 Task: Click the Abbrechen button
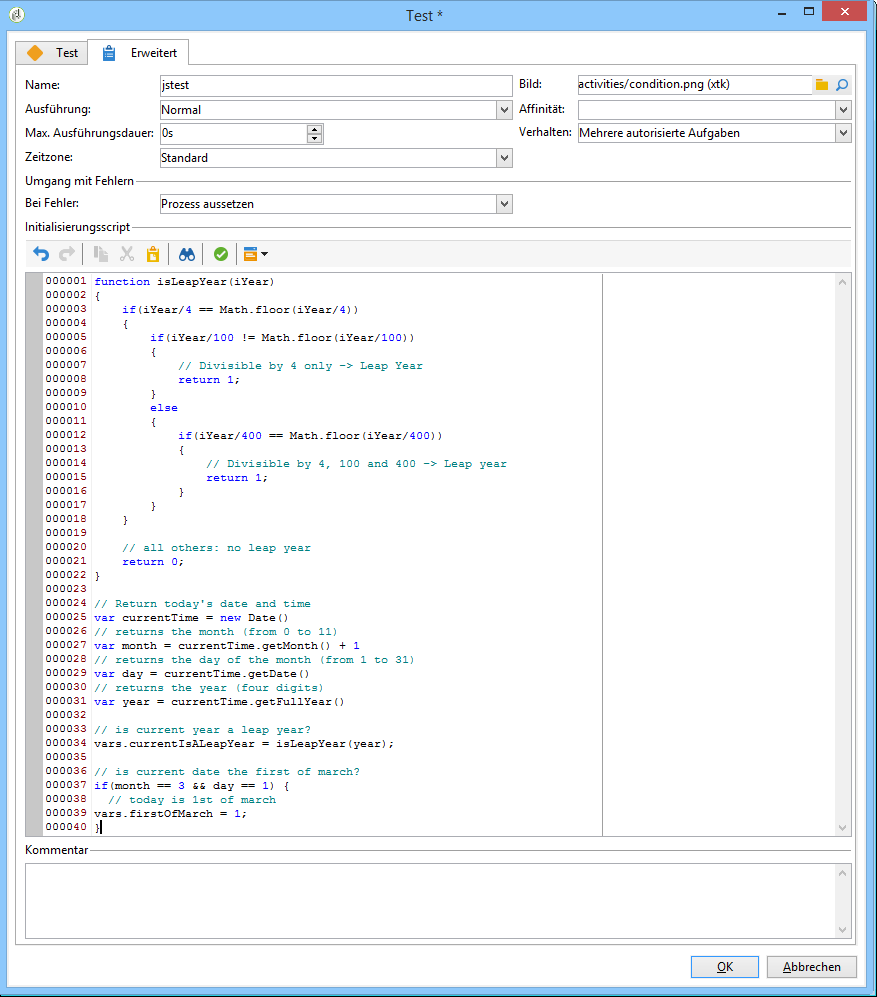(x=811, y=967)
